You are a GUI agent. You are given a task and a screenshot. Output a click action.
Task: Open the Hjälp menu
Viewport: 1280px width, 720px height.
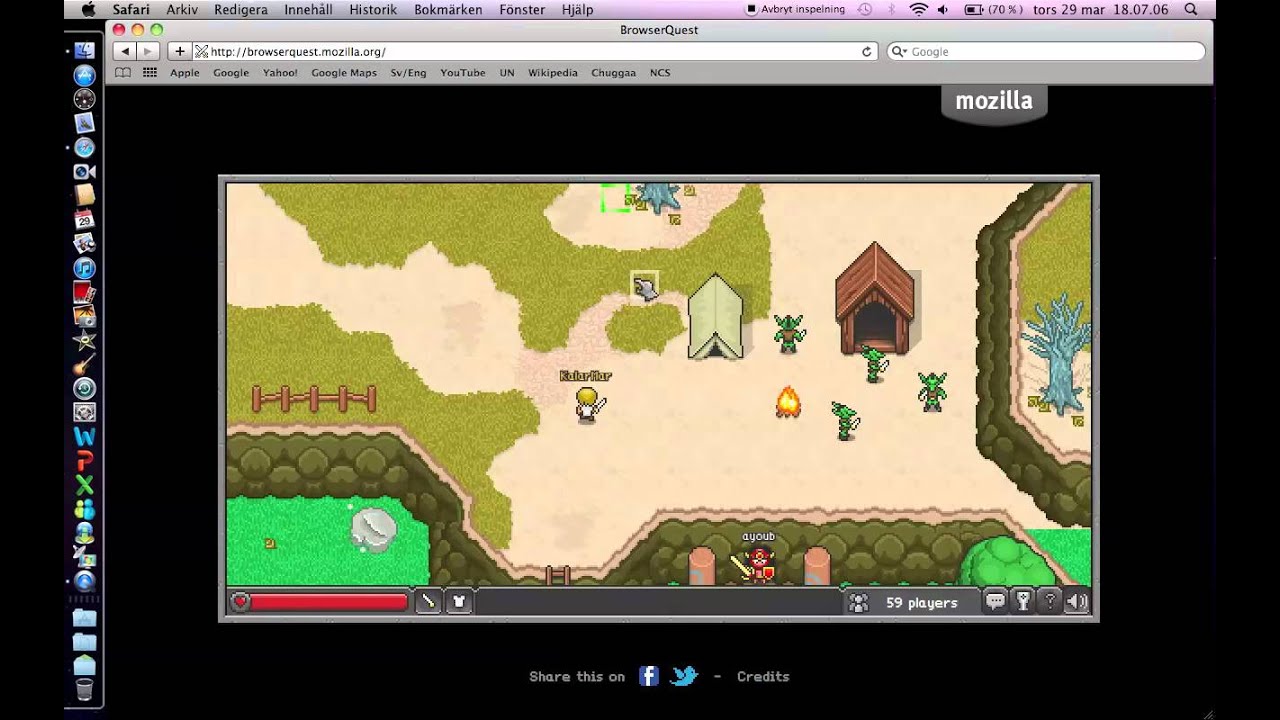click(577, 9)
